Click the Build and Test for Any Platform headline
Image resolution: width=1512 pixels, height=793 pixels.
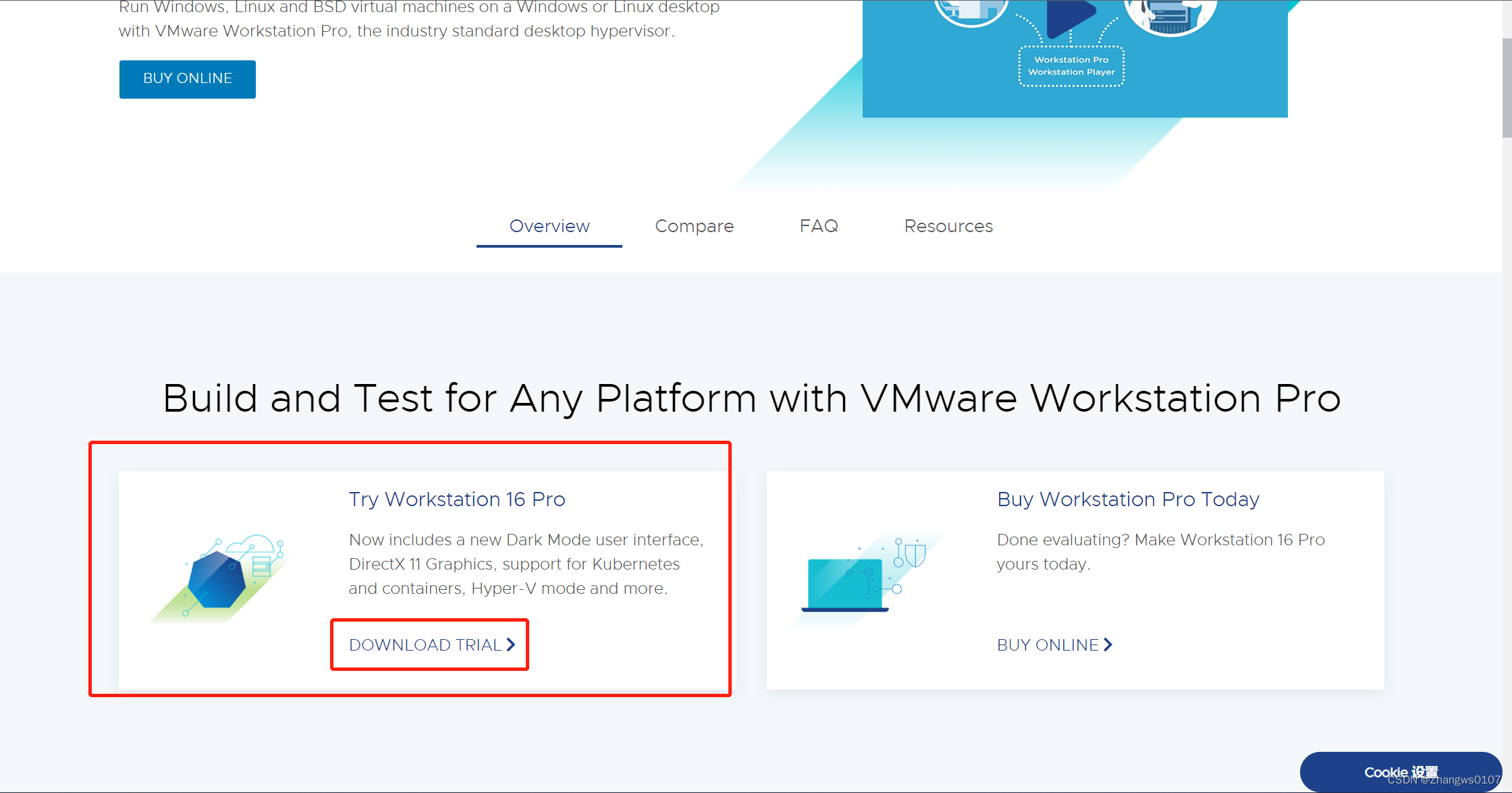tap(751, 398)
